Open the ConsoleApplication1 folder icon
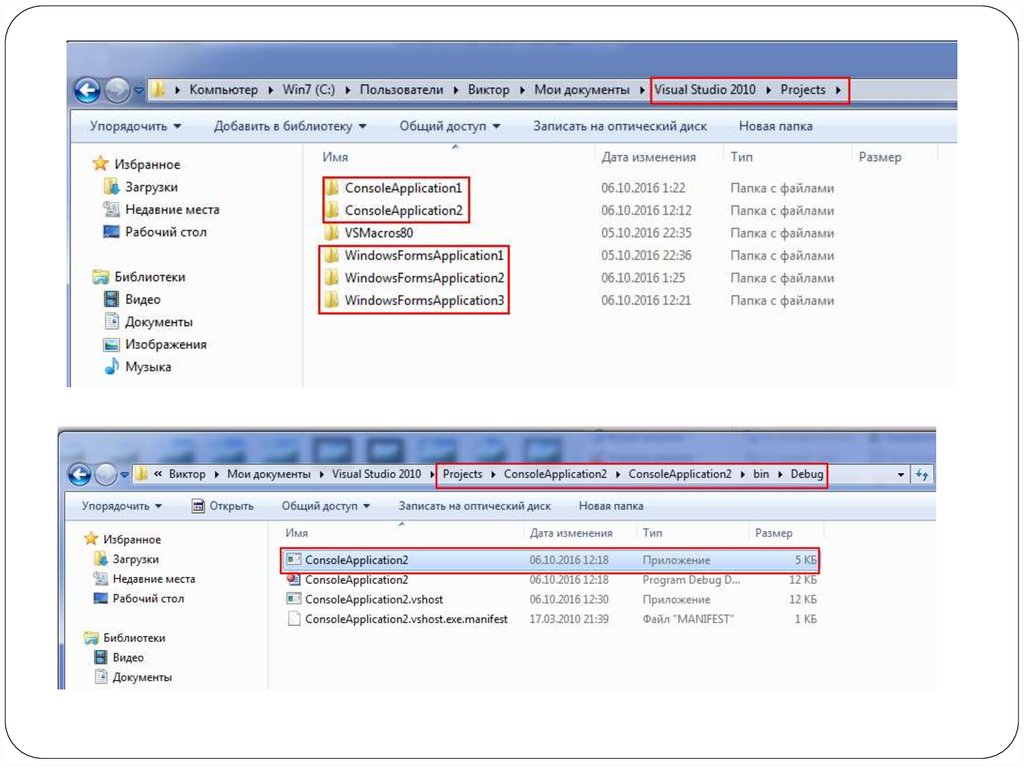Viewport: 1024px width, 767px height. click(331, 188)
